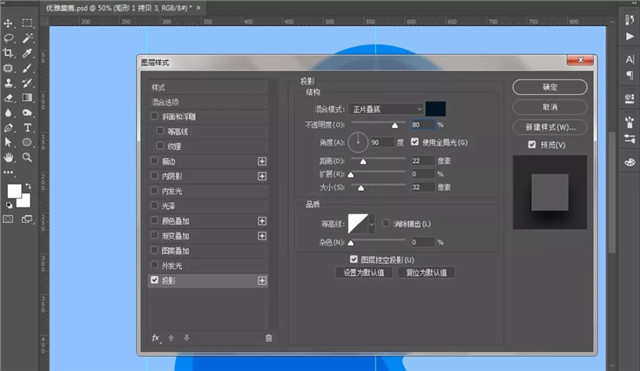Toggle the 图层挖空投影(U) checkbox
This screenshot has height=371, width=640.
point(354,259)
